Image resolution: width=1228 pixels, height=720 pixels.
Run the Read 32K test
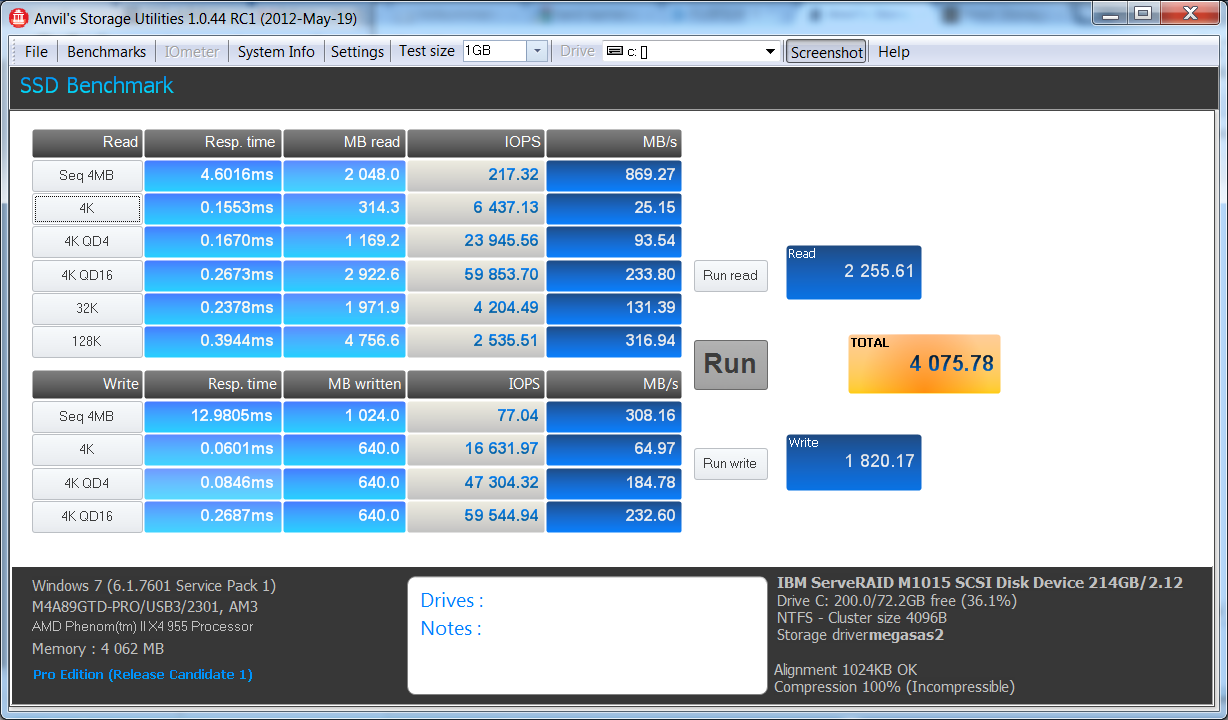[x=86, y=309]
